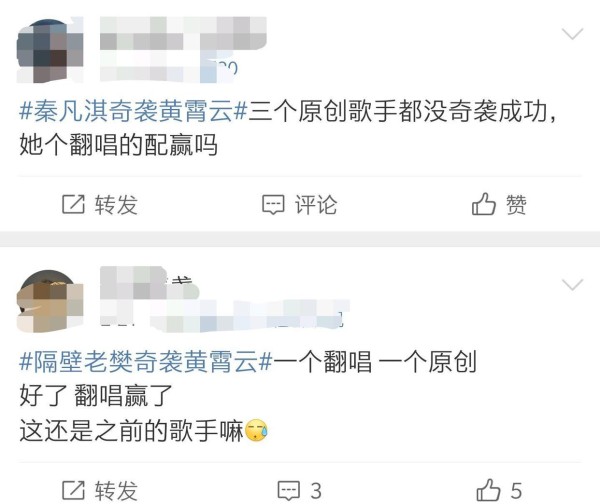600x504 pixels.
Task: Expand the first post's chevron menu
Action: click(572, 34)
